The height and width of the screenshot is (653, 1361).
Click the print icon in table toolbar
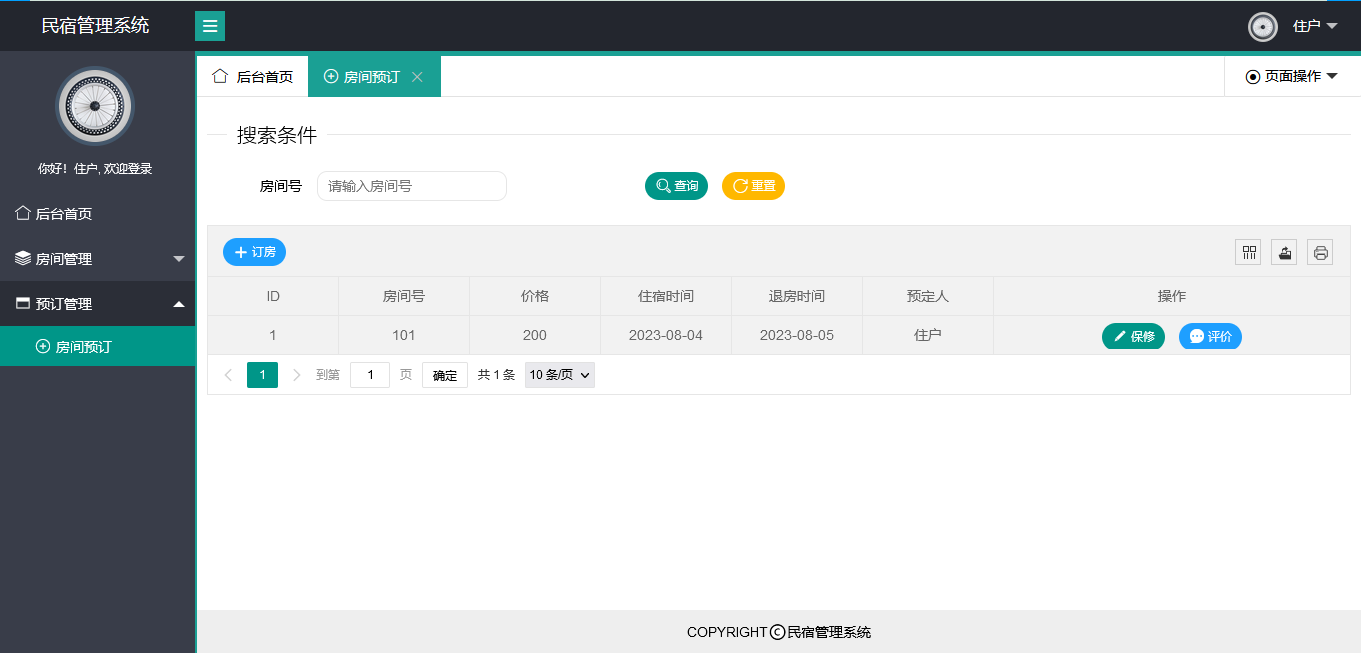tap(1320, 252)
